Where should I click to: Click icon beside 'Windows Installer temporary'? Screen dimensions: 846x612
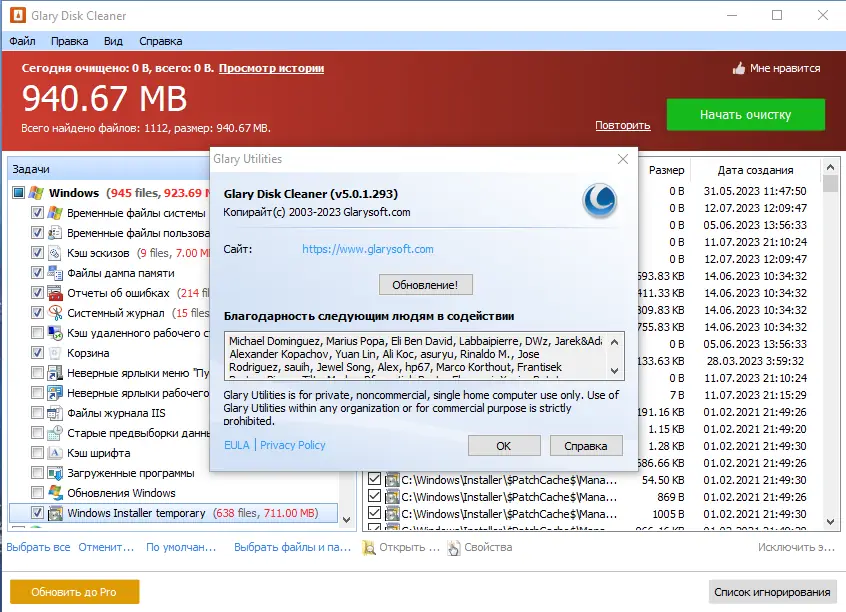55,513
